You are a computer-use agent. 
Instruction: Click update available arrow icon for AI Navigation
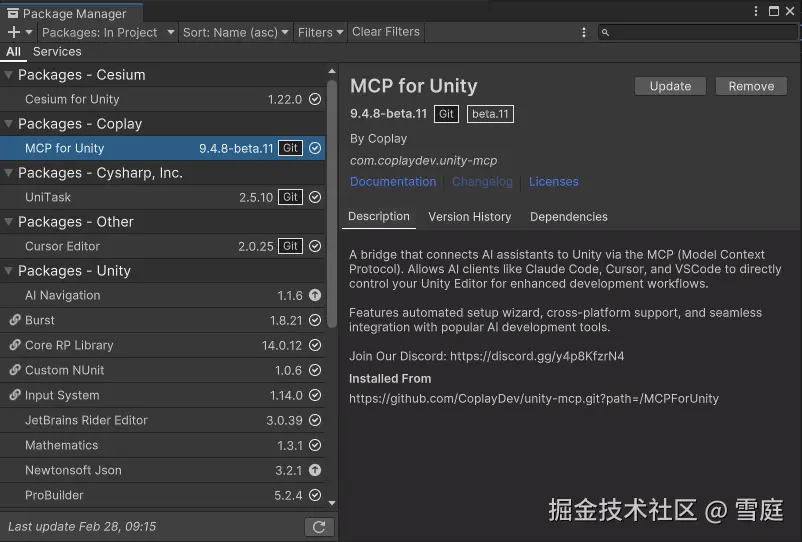[315, 295]
